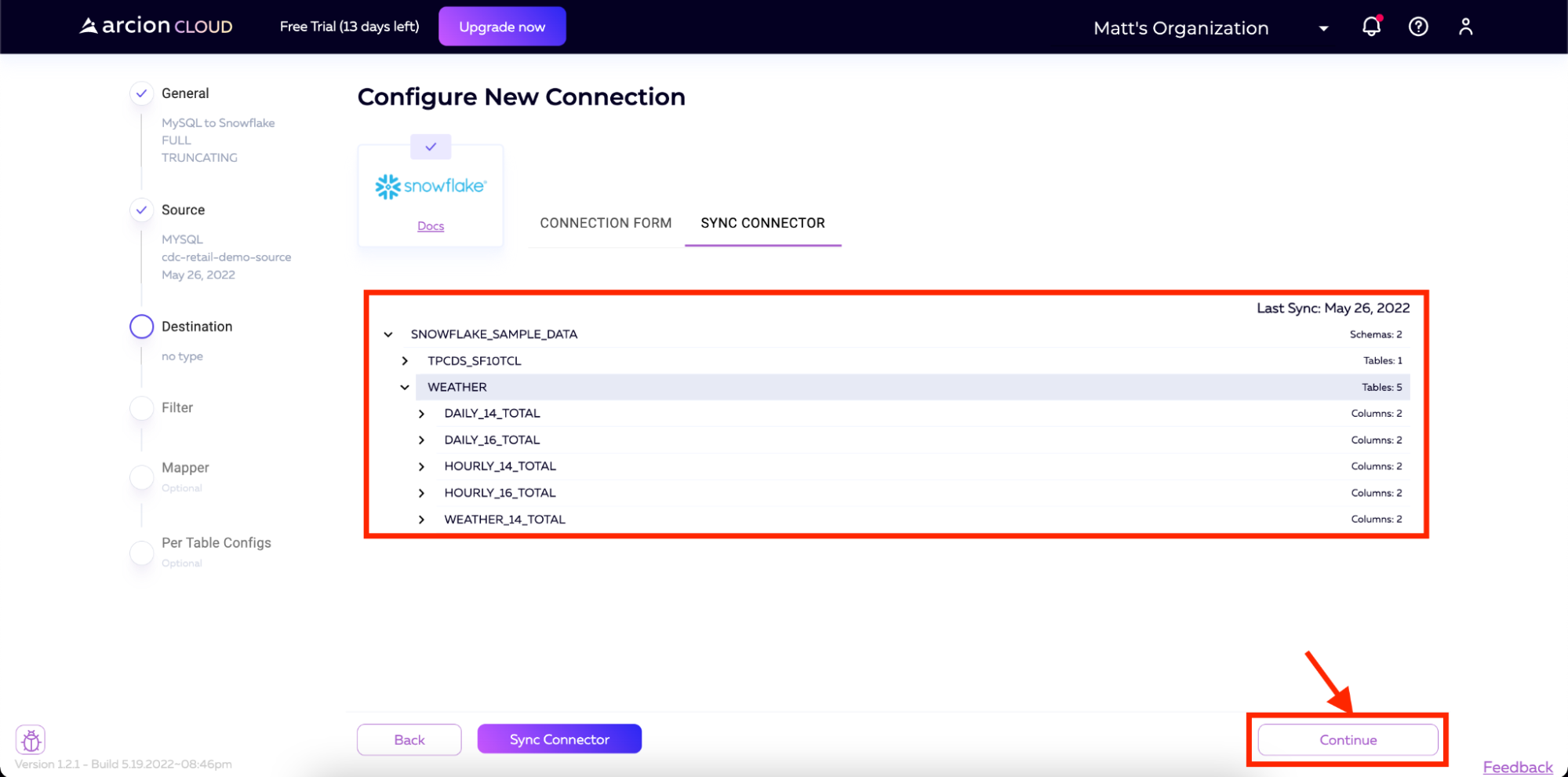Click the Columns: 2 count for DAILY_14_TOTAL

pyautogui.click(x=1376, y=414)
